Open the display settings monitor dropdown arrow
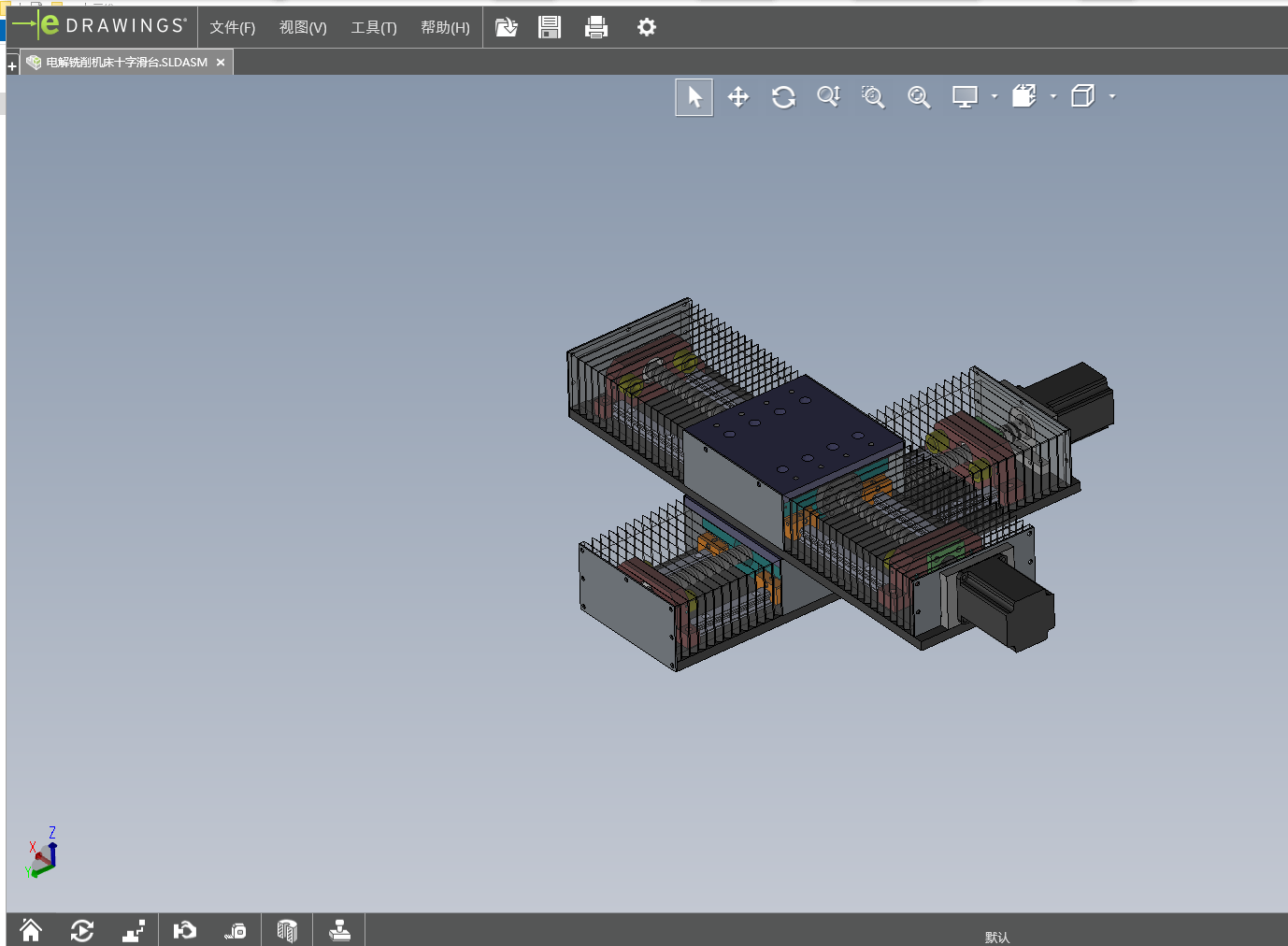 [995, 96]
